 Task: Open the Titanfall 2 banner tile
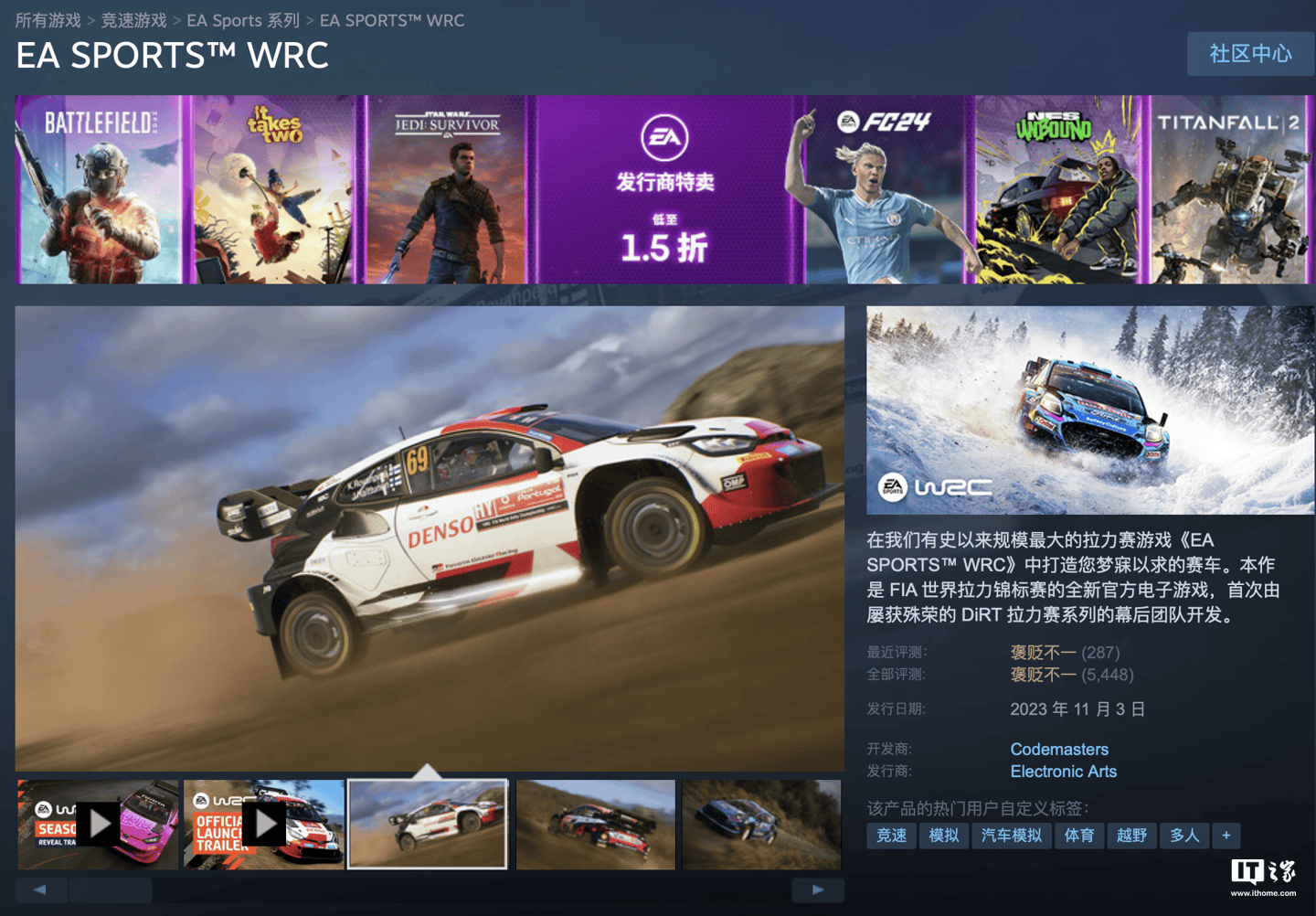(1230, 189)
